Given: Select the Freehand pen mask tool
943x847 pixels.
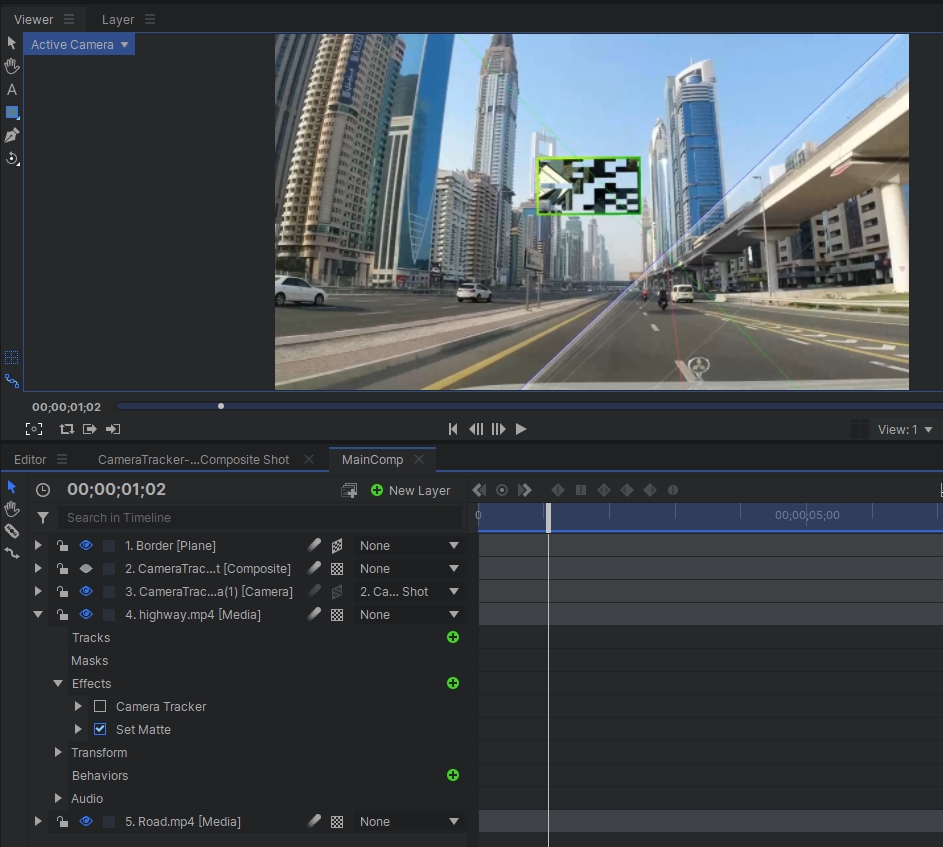Looking at the screenshot, I should coord(12,135).
